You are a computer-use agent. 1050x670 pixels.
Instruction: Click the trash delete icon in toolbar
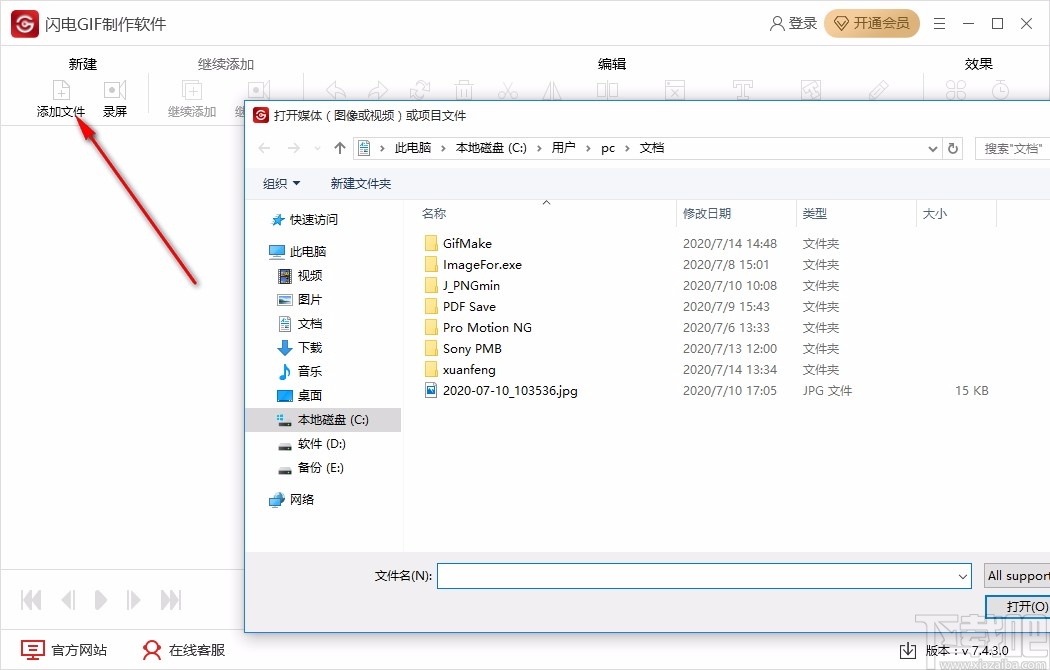[x=463, y=90]
